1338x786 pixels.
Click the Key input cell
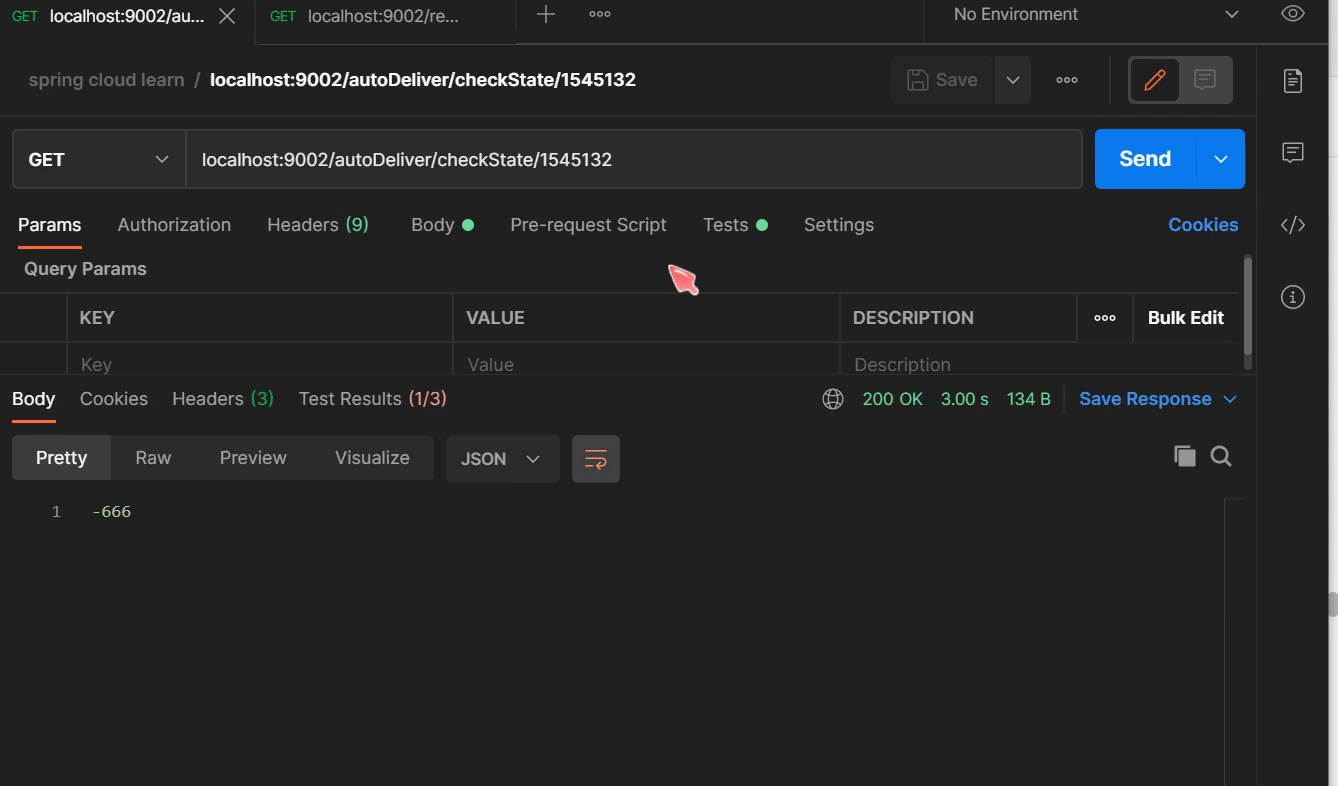tap(260, 362)
